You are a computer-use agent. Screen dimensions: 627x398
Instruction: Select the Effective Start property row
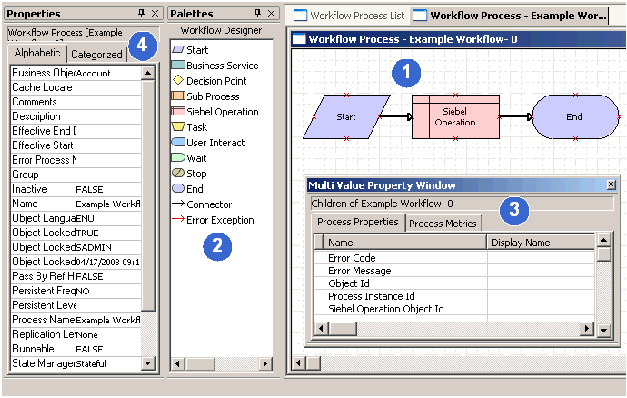(x=76, y=145)
